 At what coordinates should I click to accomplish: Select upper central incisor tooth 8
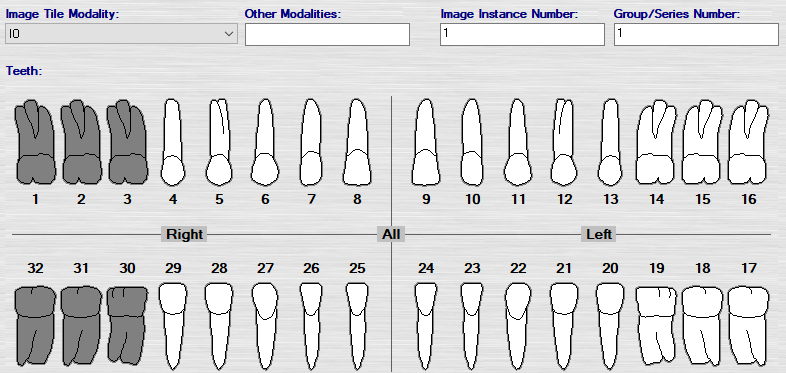[x=357, y=142]
